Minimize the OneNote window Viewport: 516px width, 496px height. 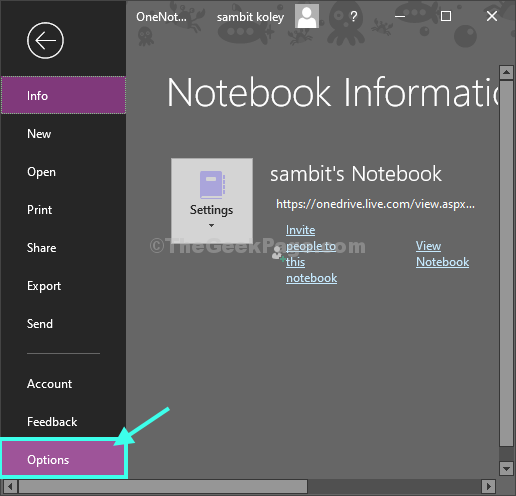click(x=400, y=16)
